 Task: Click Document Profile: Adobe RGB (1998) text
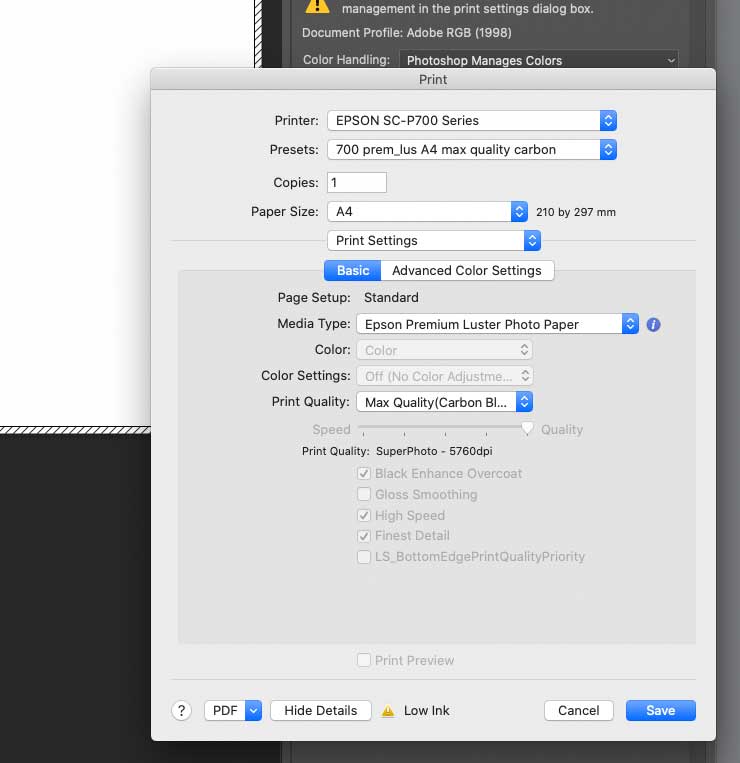click(407, 33)
